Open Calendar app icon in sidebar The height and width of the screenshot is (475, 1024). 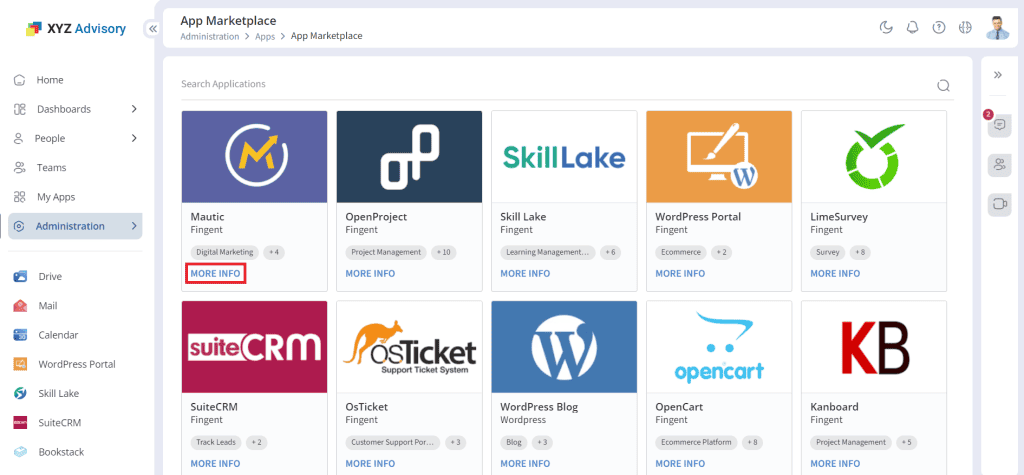pos(20,335)
